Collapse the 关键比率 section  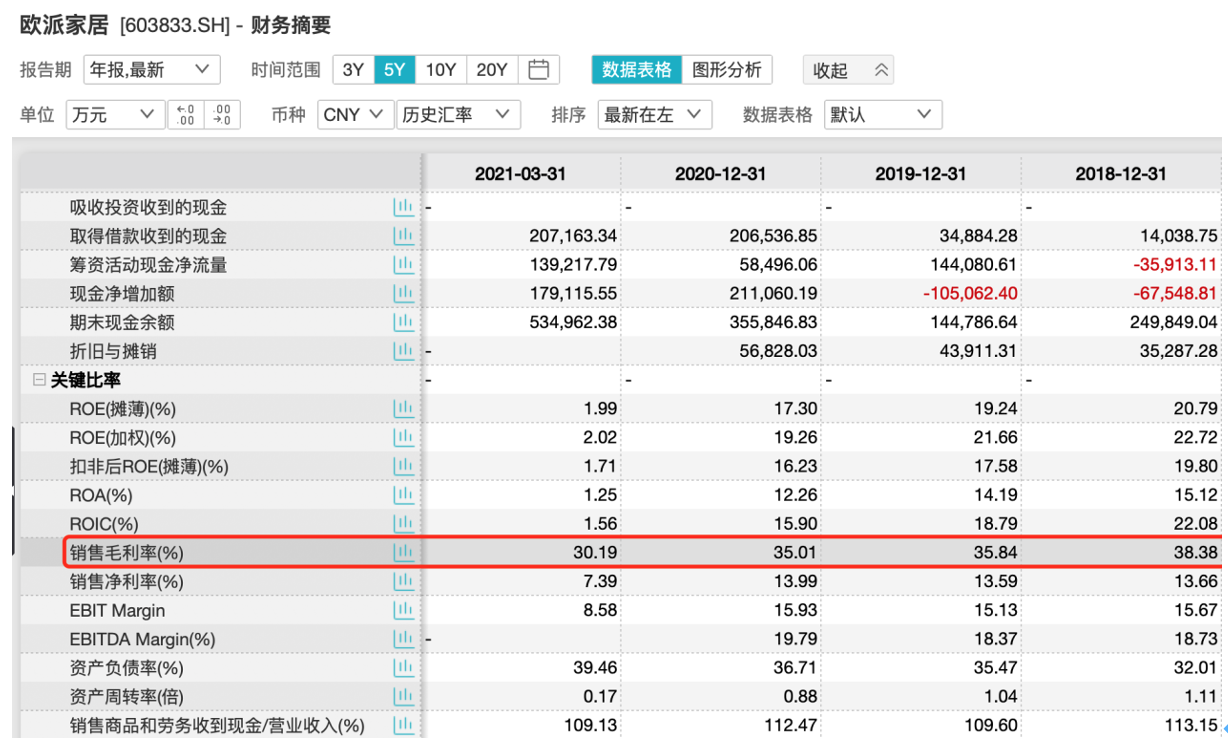[x=39, y=381]
